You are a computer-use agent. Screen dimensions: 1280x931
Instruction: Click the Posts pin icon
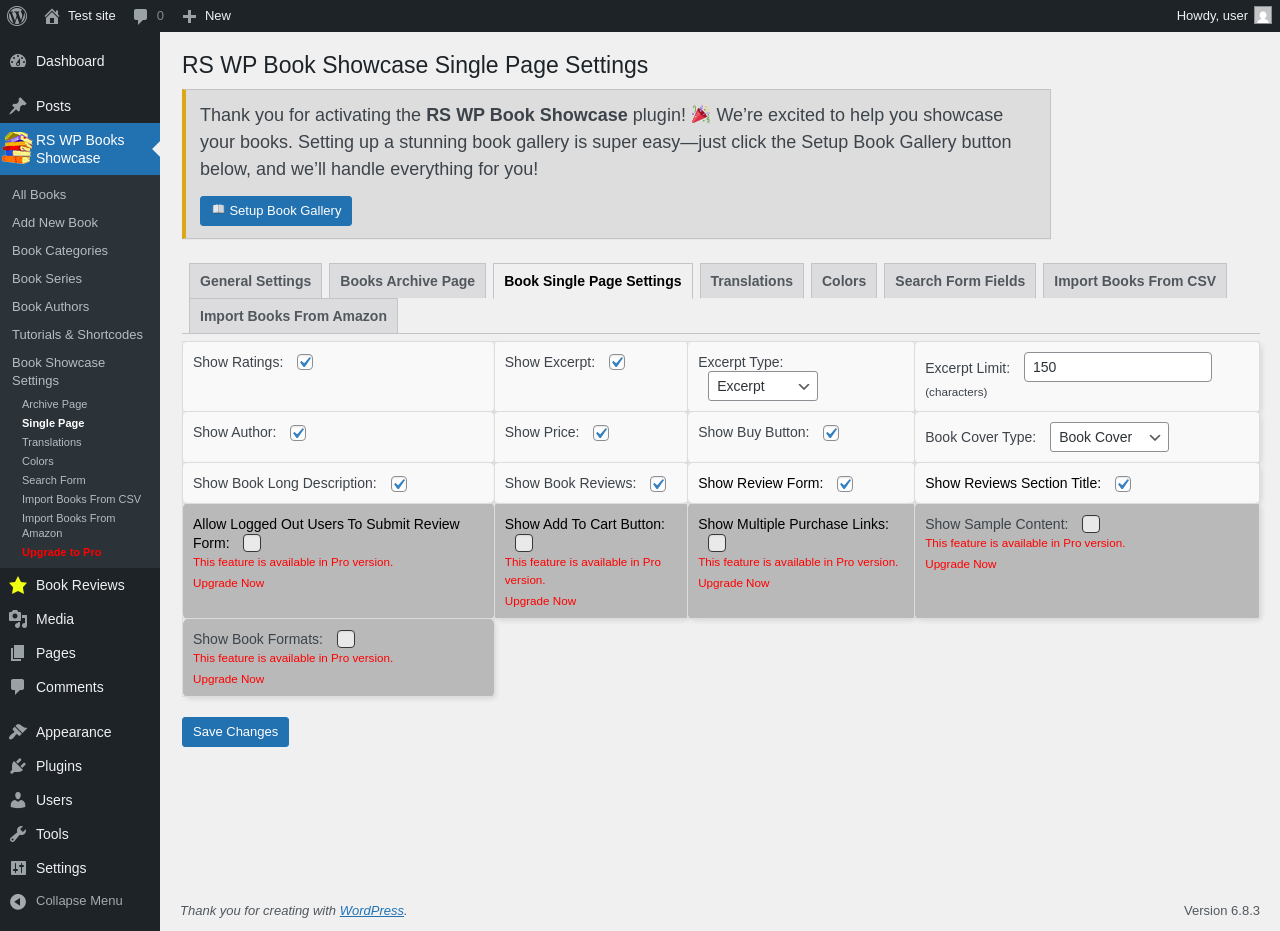point(18,106)
